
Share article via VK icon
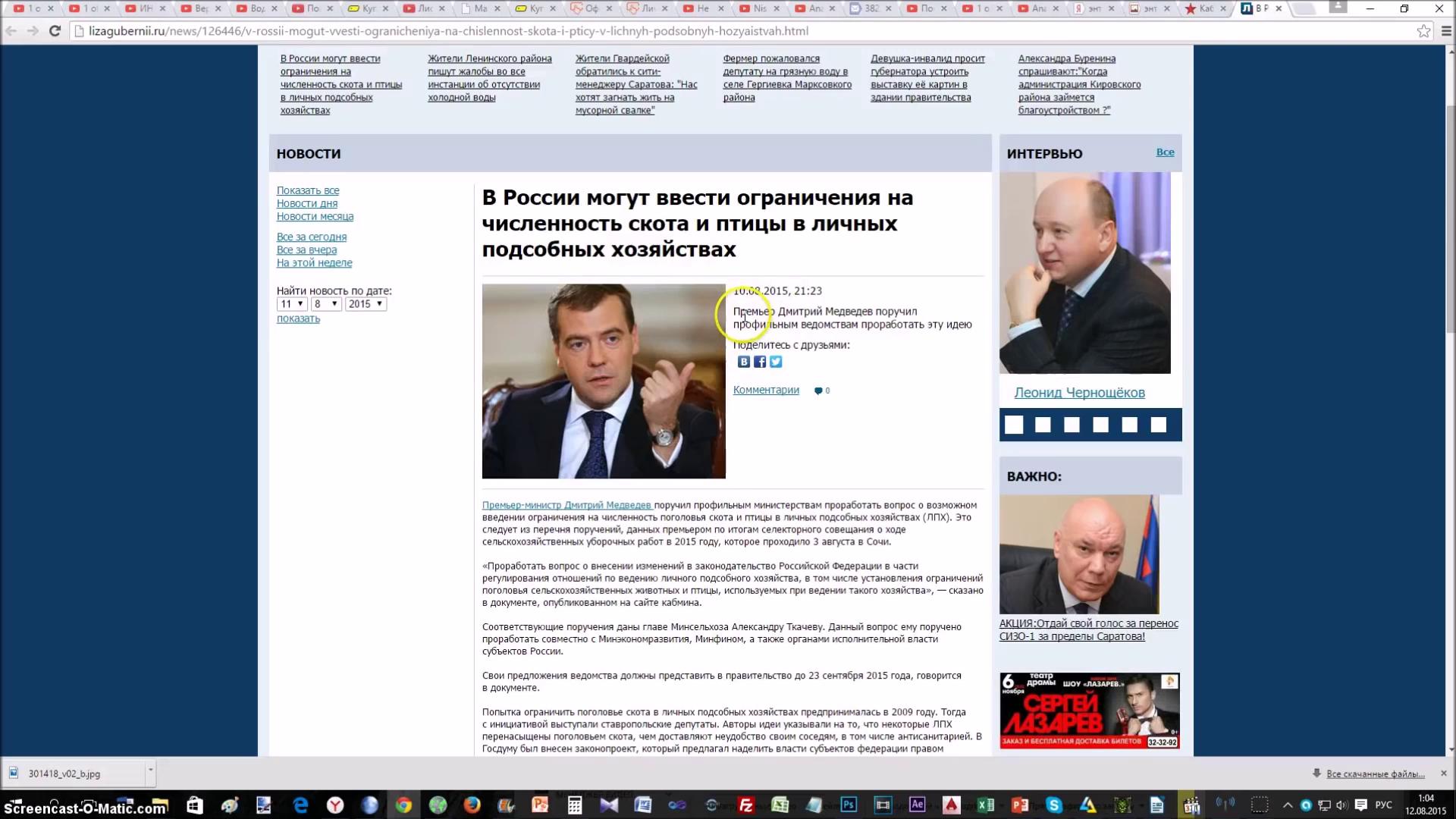[x=744, y=362]
